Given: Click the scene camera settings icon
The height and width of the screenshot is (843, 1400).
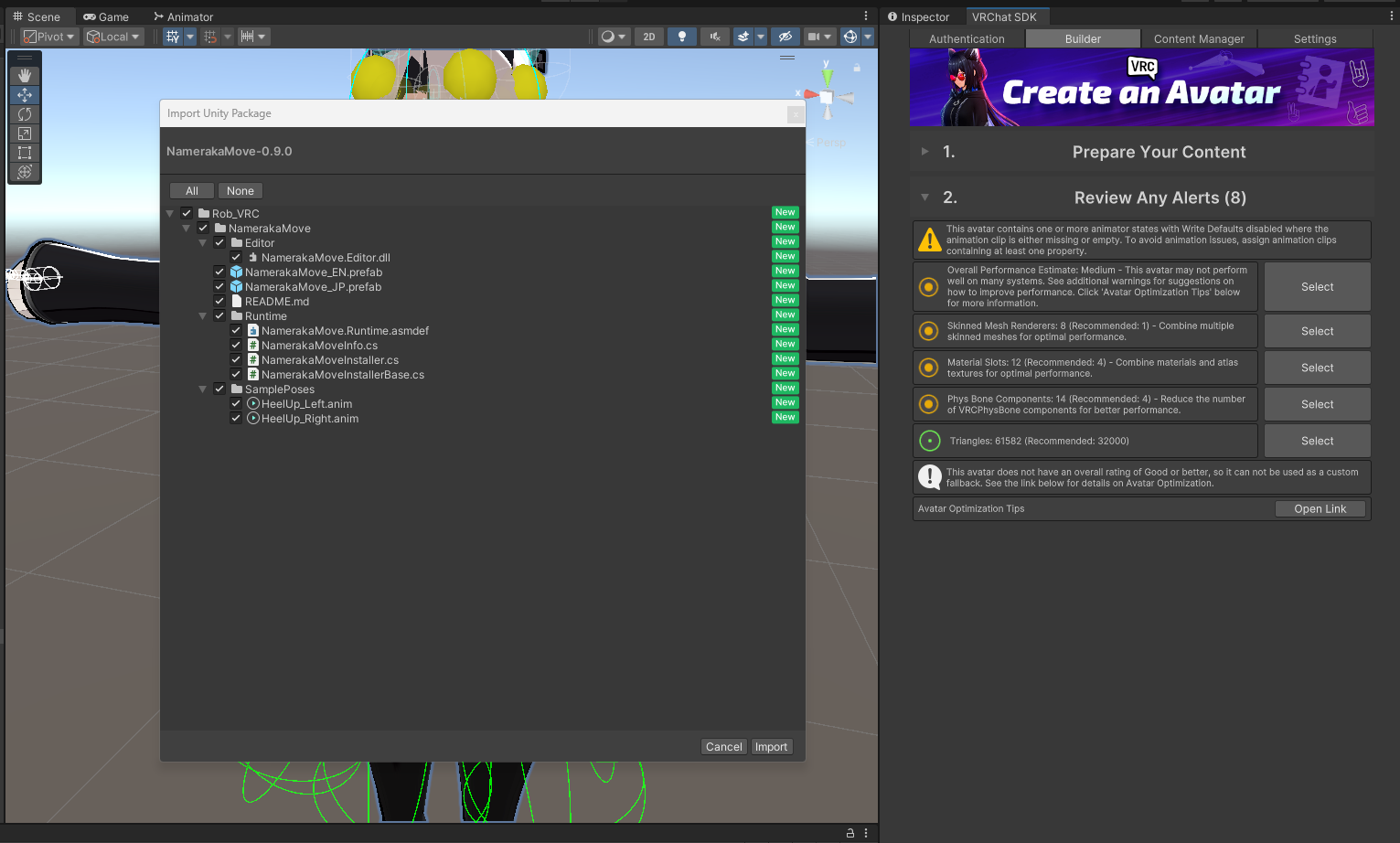Looking at the screenshot, I should click(813, 37).
